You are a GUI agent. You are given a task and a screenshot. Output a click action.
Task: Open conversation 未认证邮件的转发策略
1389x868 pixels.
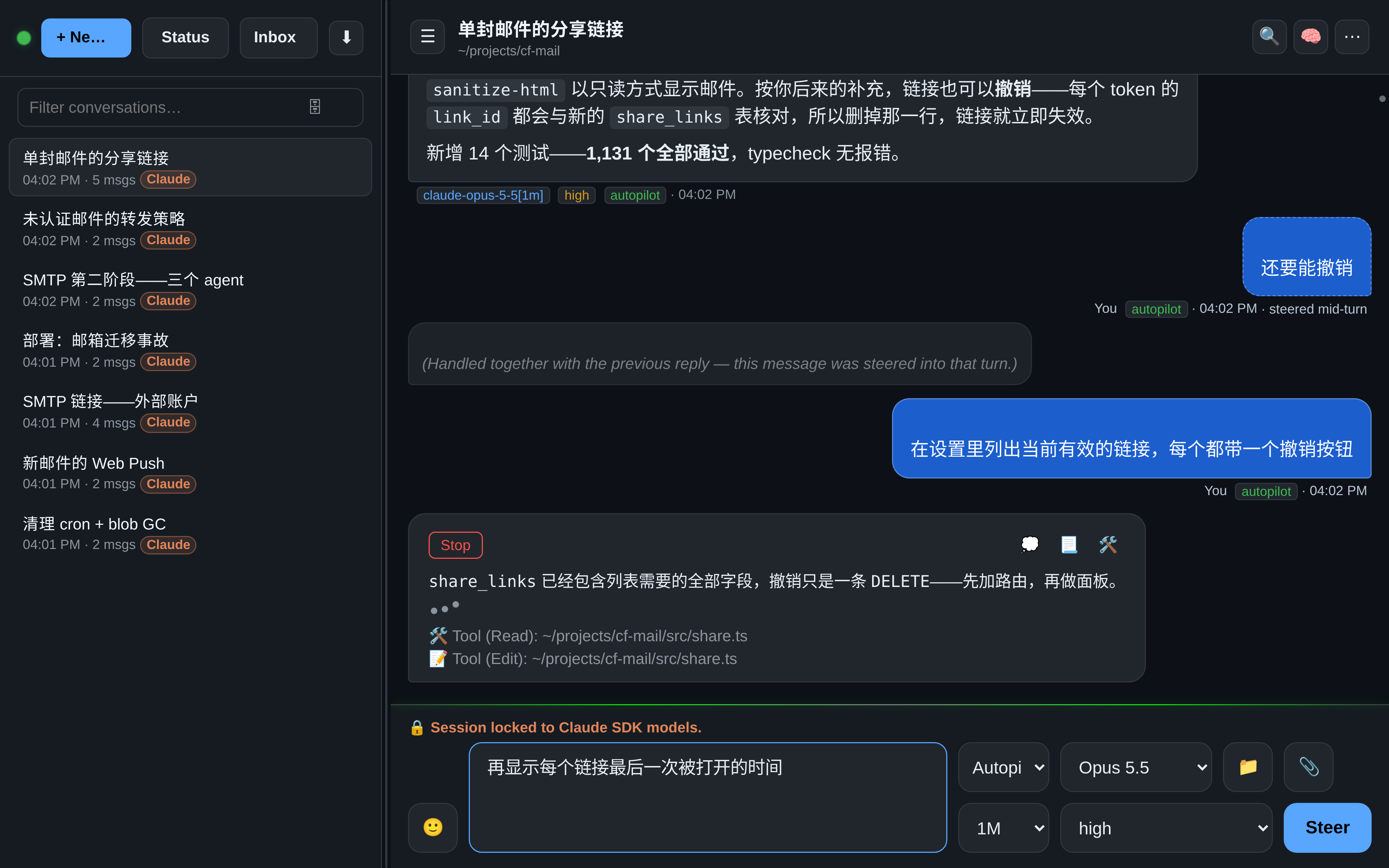[x=190, y=229]
